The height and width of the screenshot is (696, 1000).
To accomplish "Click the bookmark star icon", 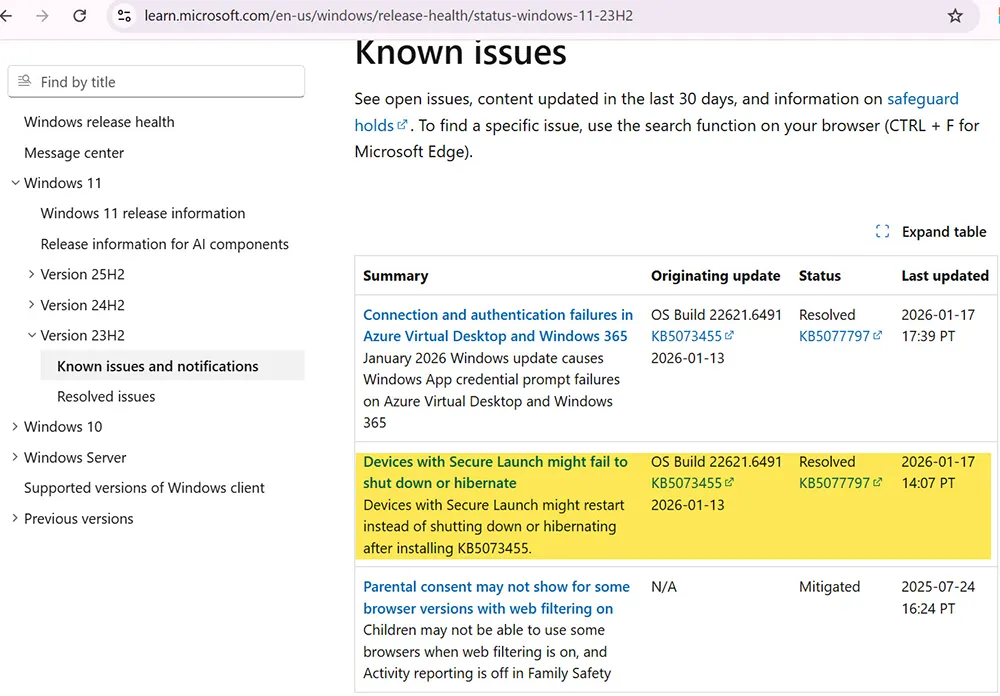I will pos(955,16).
